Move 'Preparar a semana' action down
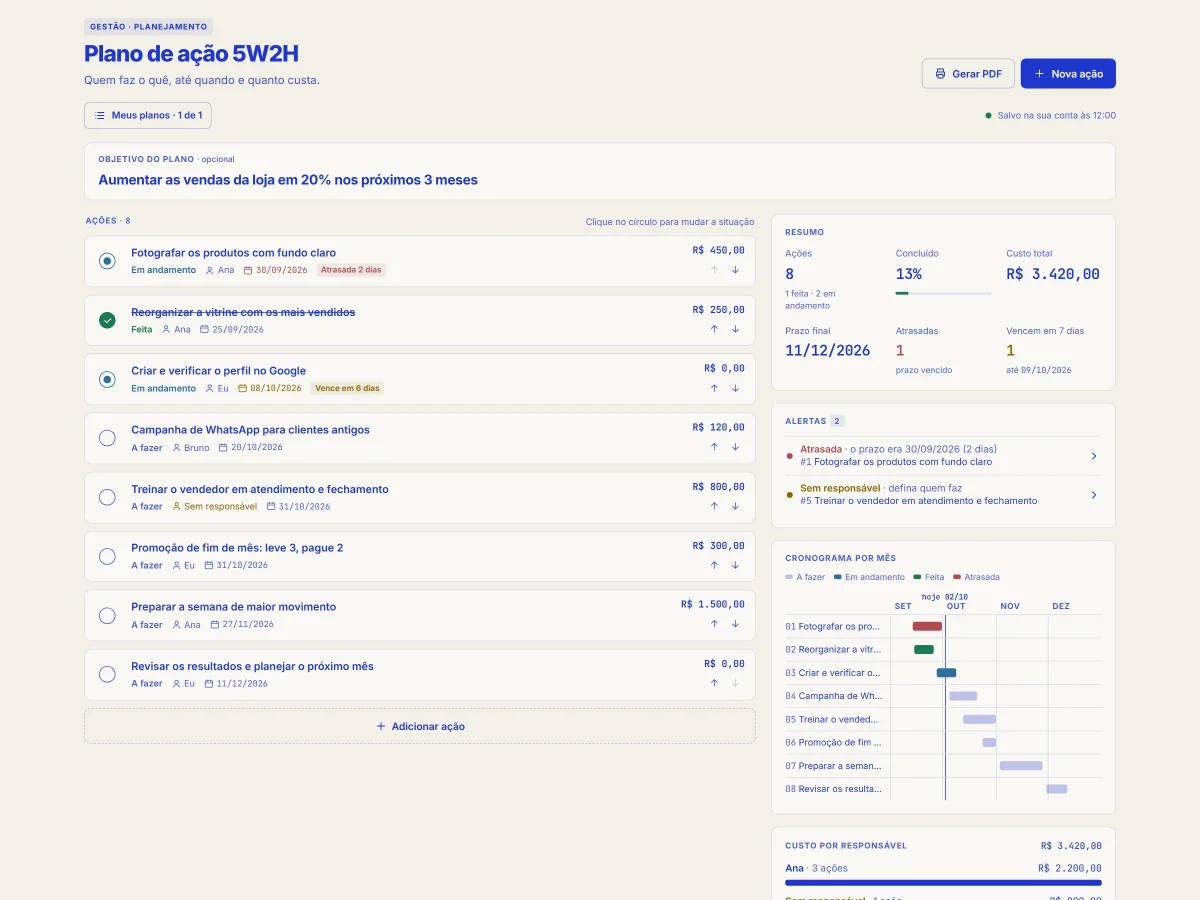Image resolution: width=1200 pixels, height=900 pixels. click(x=735, y=624)
